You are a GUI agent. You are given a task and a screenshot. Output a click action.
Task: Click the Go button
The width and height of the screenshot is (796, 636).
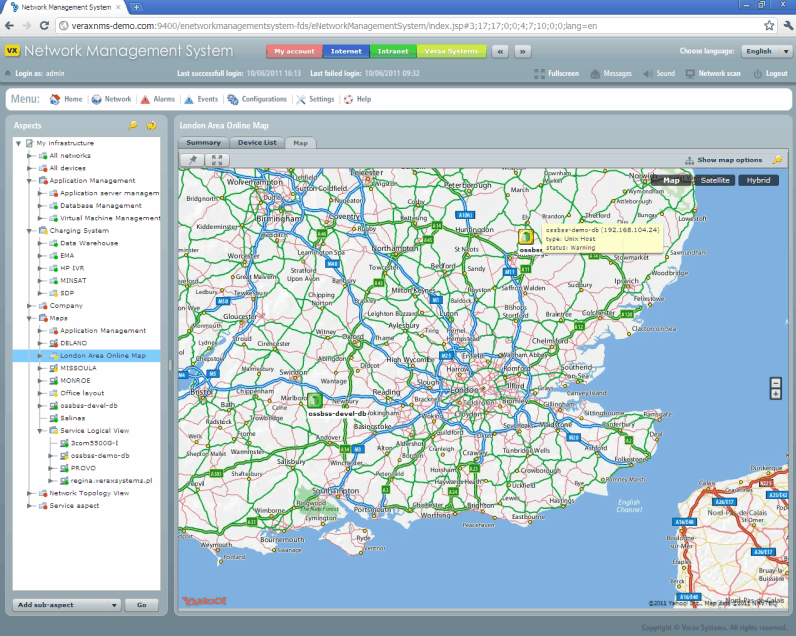142,605
